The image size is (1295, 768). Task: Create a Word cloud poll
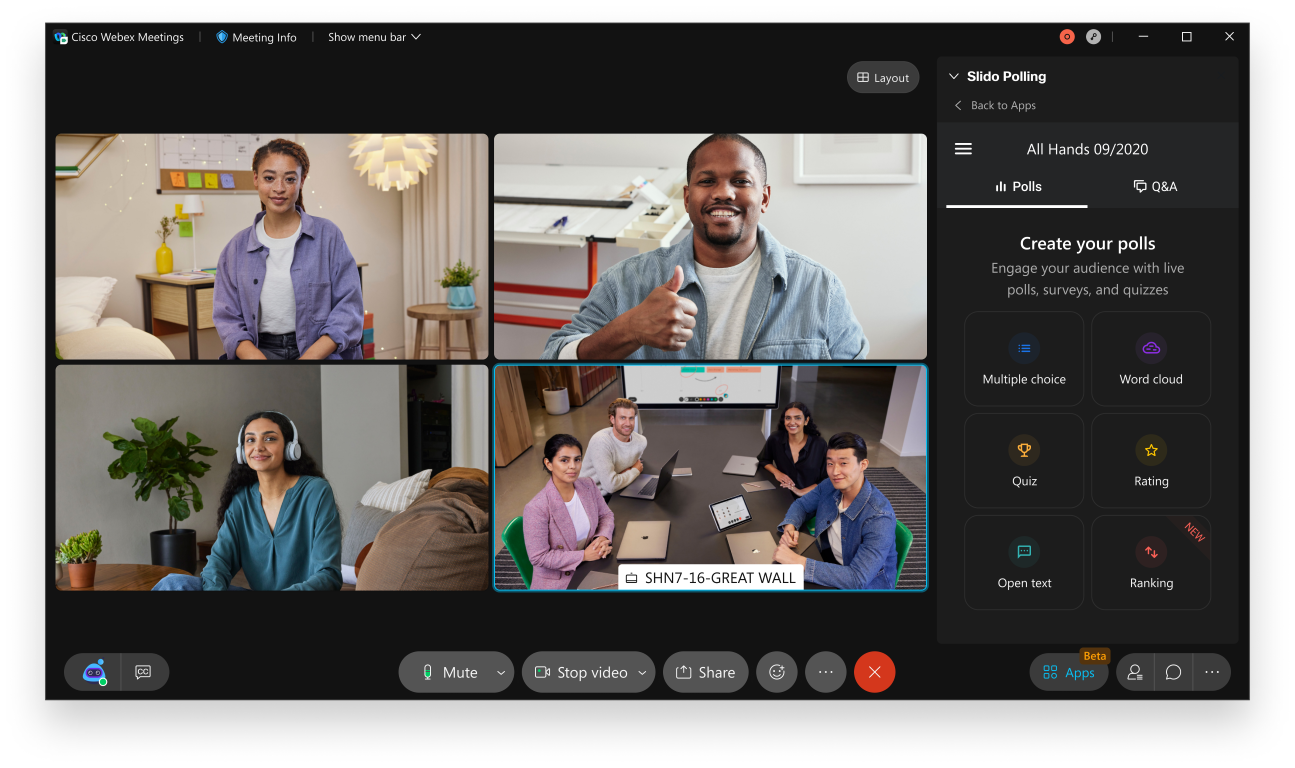[1151, 358]
